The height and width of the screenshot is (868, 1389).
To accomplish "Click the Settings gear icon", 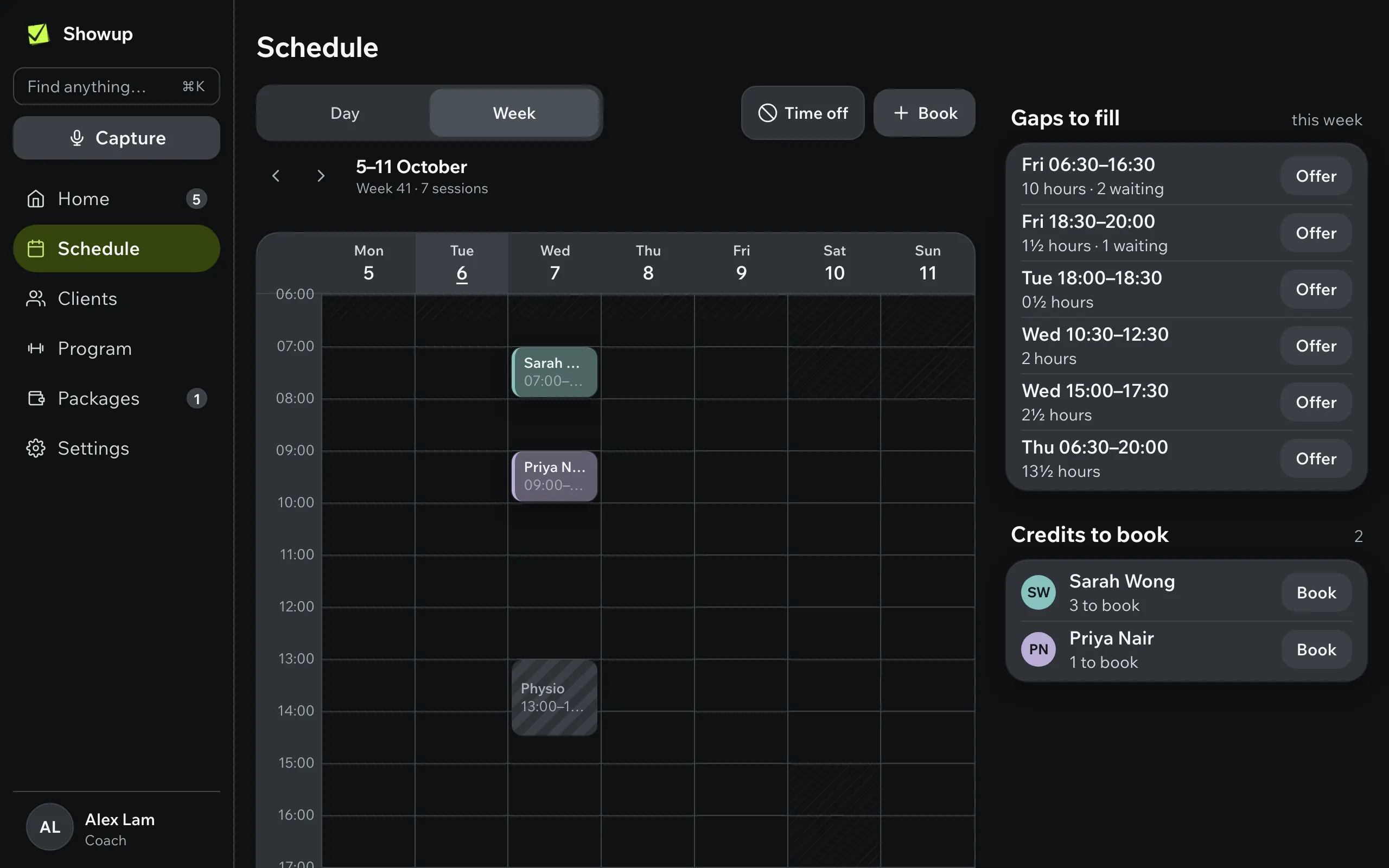I will click(x=36, y=448).
